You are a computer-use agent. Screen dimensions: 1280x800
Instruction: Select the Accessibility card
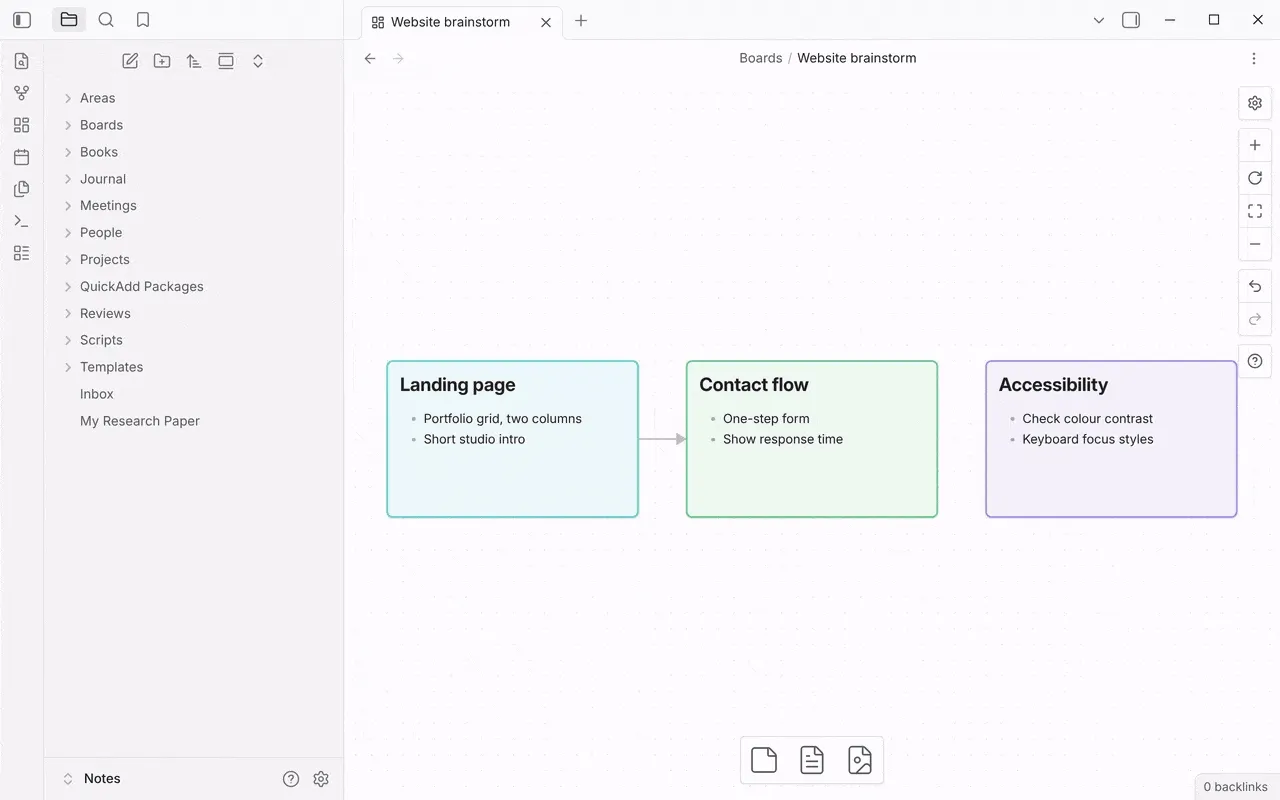[1111, 439]
